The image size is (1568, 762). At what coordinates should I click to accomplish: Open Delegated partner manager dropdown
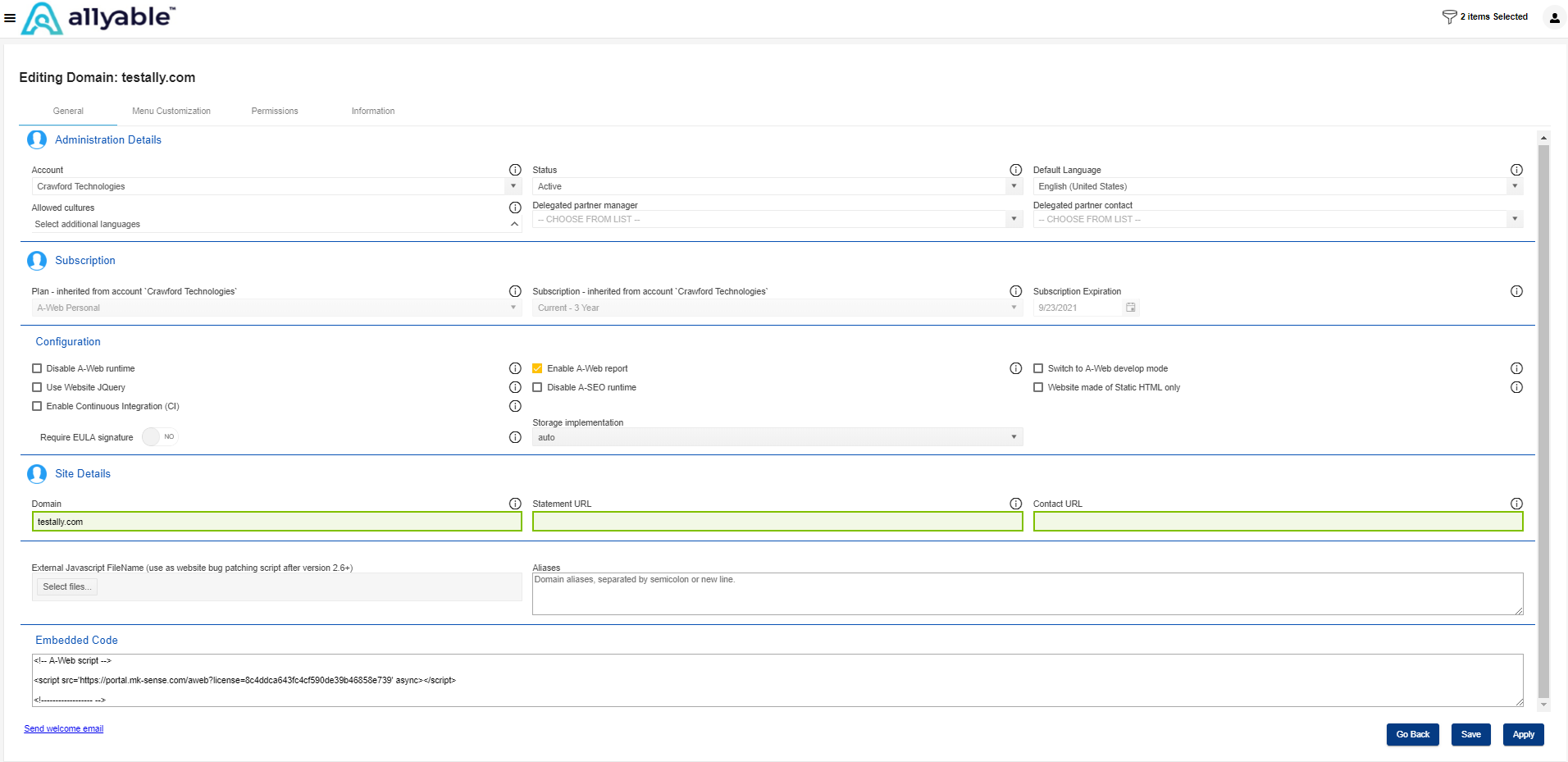[x=776, y=219]
